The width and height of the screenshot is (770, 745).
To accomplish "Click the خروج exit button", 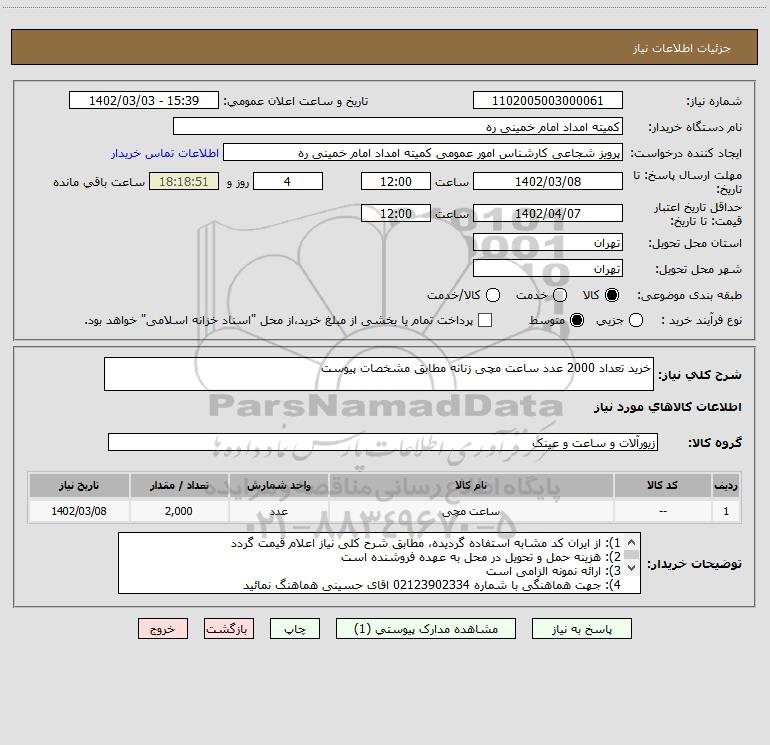I will [x=163, y=629].
